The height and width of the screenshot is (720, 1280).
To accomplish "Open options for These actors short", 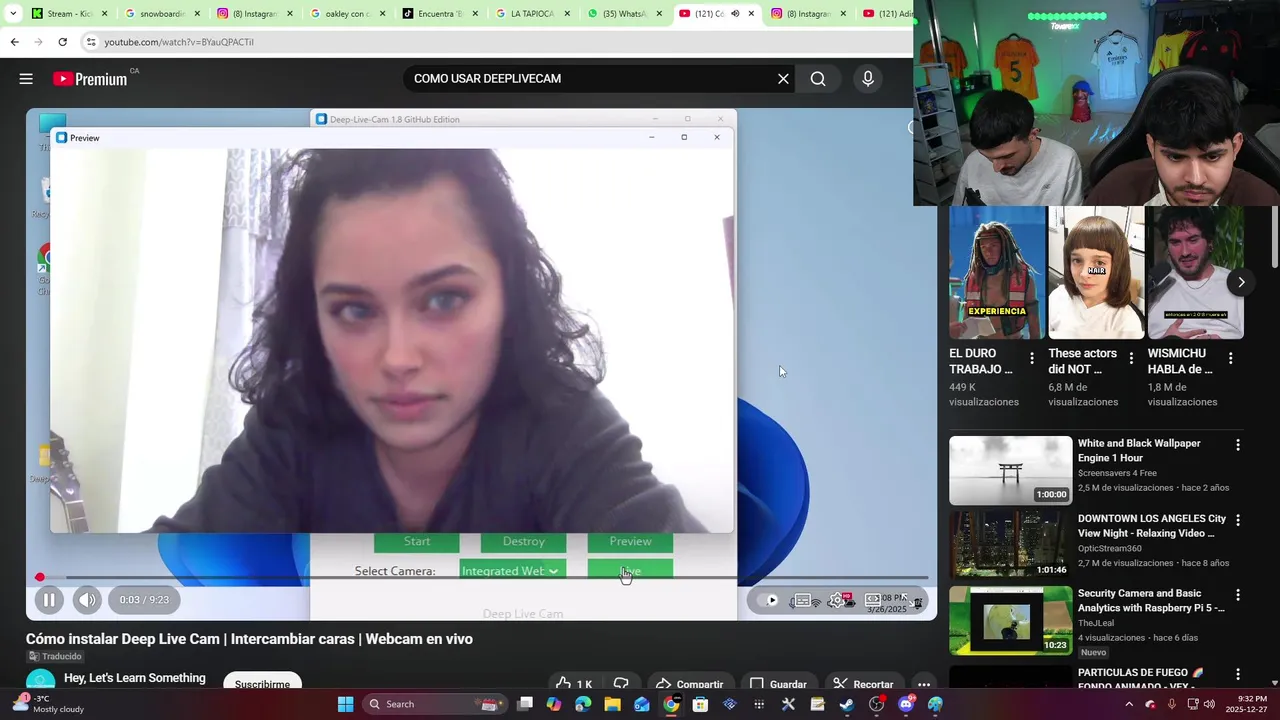I will 1131,358.
